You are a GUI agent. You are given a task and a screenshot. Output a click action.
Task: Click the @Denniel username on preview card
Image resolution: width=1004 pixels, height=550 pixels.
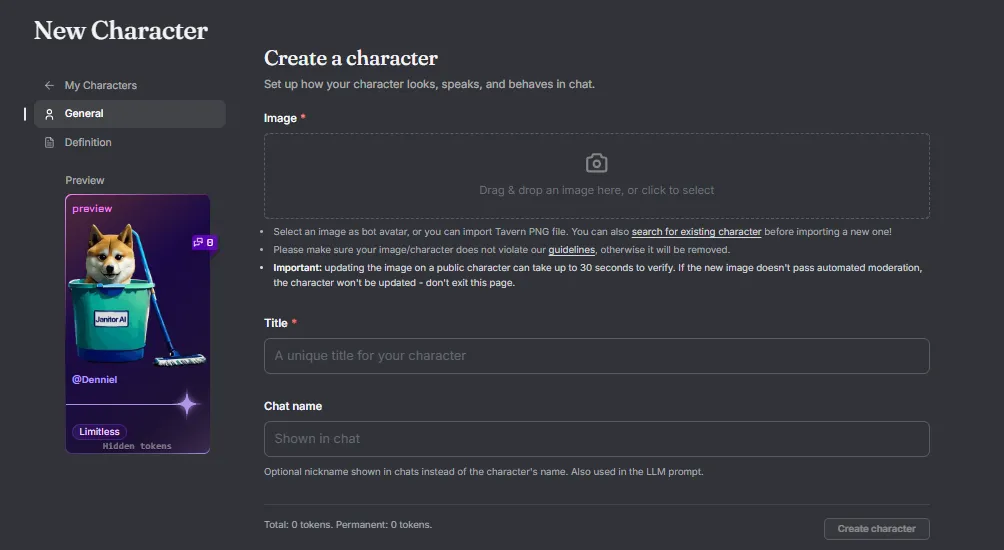(94, 380)
